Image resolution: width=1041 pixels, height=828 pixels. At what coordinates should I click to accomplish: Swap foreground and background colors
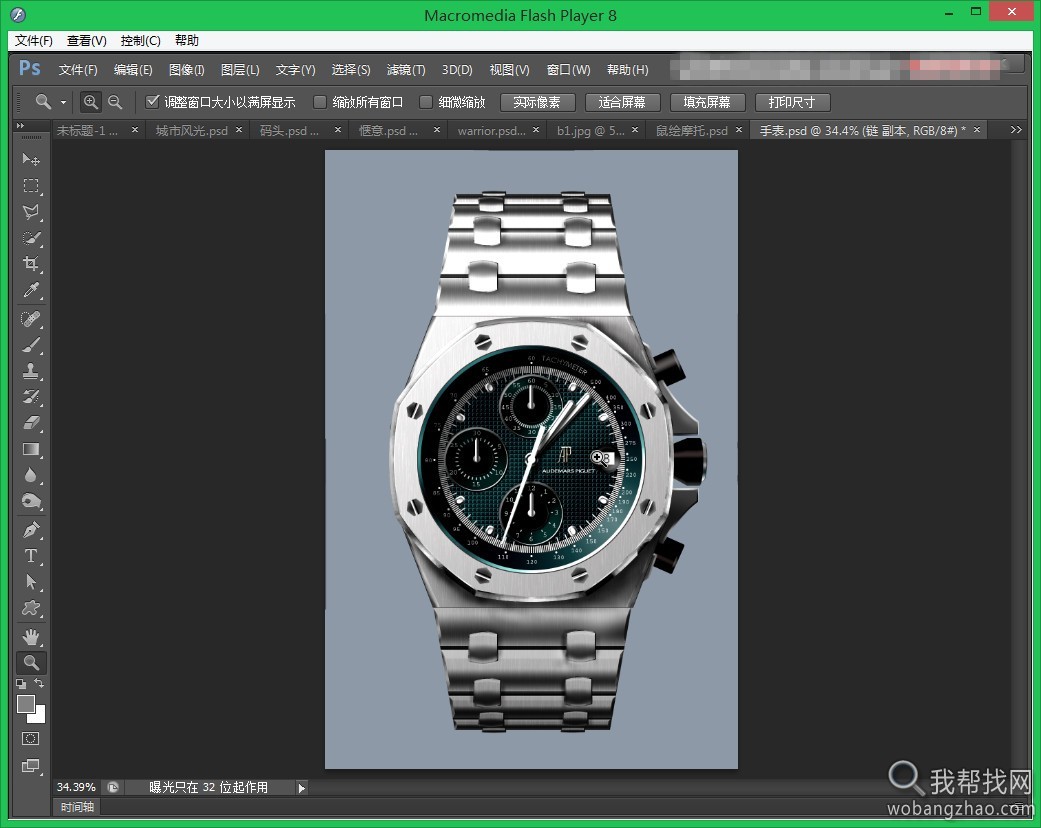click(x=39, y=683)
